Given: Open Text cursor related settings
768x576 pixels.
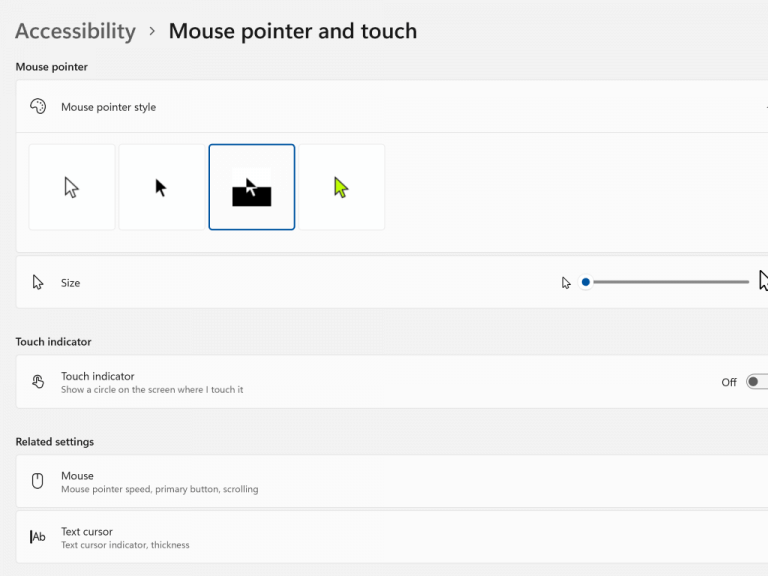Looking at the screenshot, I should (392, 537).
